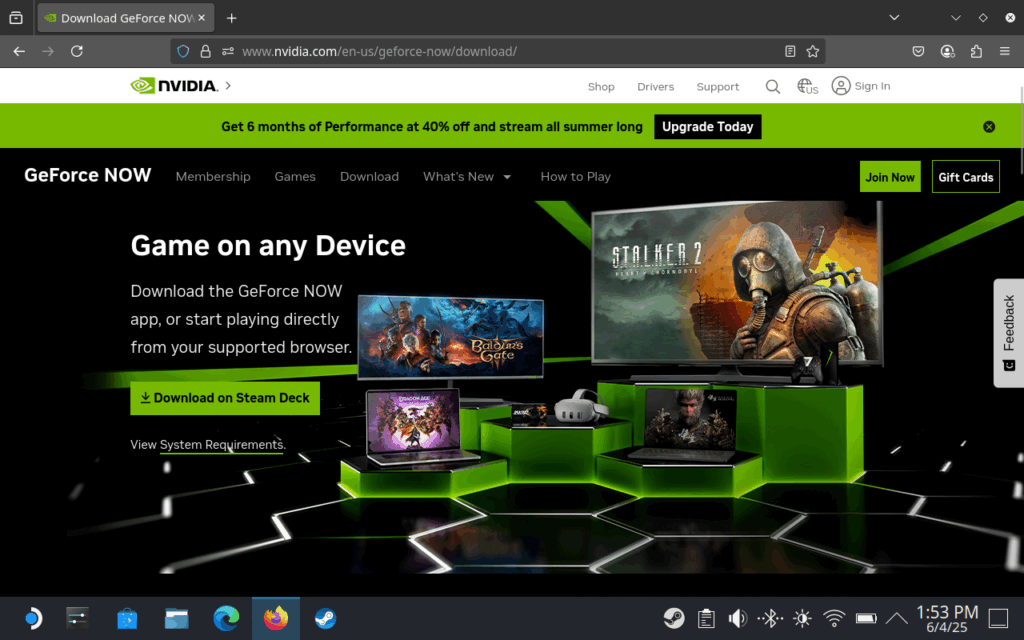Click the Gift Cards button
The height and width of the screenshot is (640, 1024).
point(965,176)
